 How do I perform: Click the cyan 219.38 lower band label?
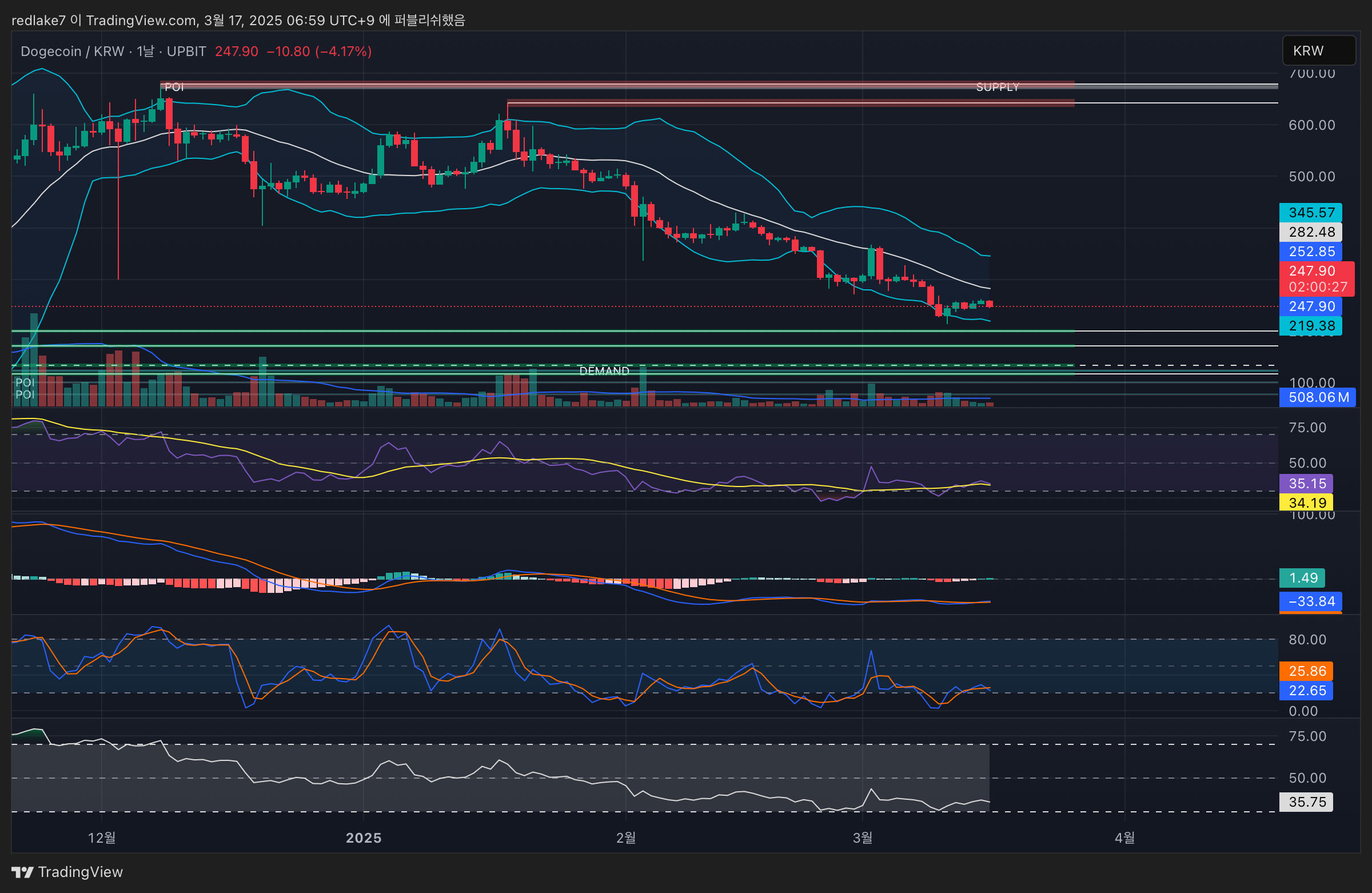(1310, 326)
